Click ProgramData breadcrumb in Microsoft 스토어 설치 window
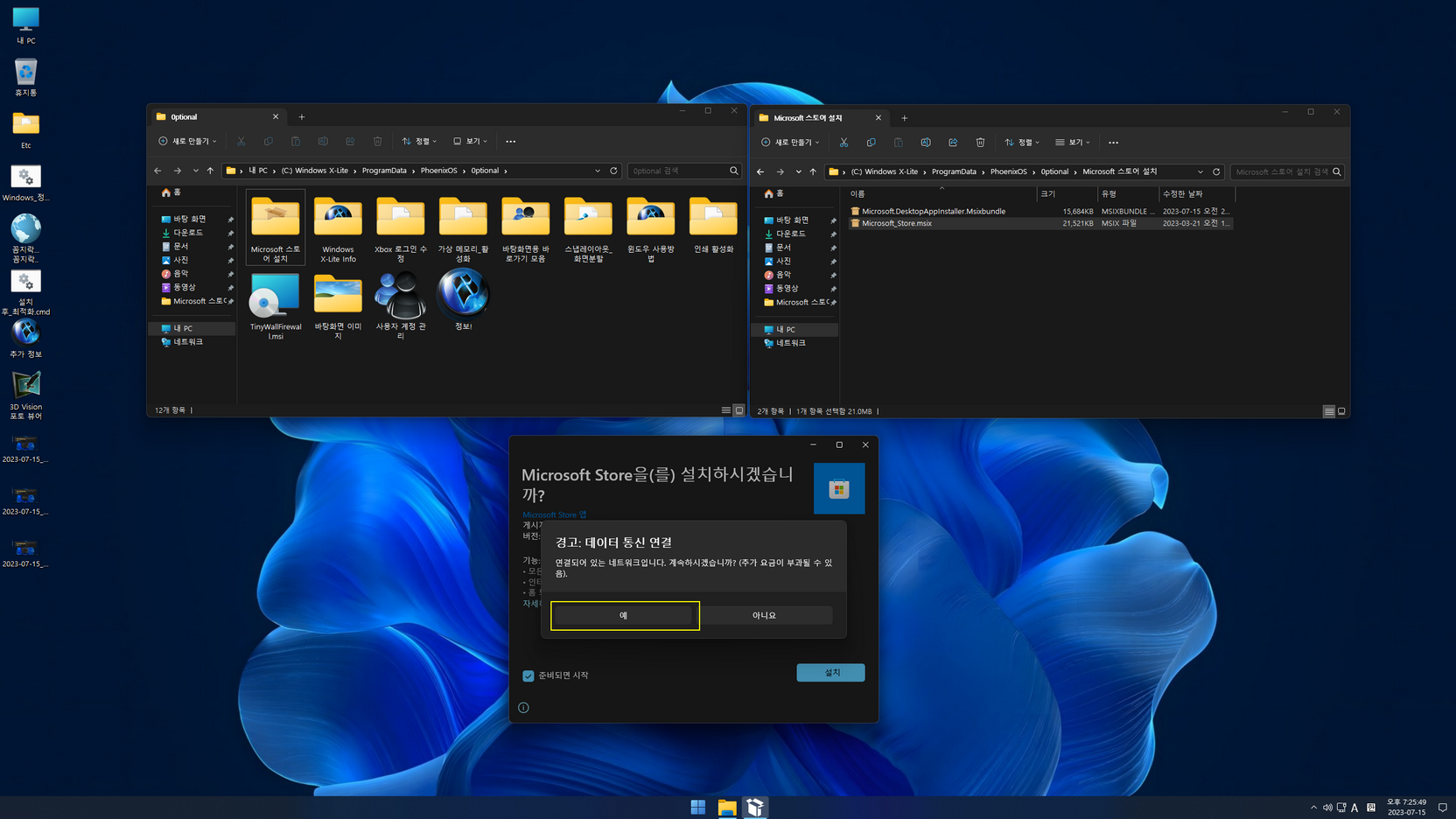Viewport: 1456px width, 819px height. tap(954, 171)
